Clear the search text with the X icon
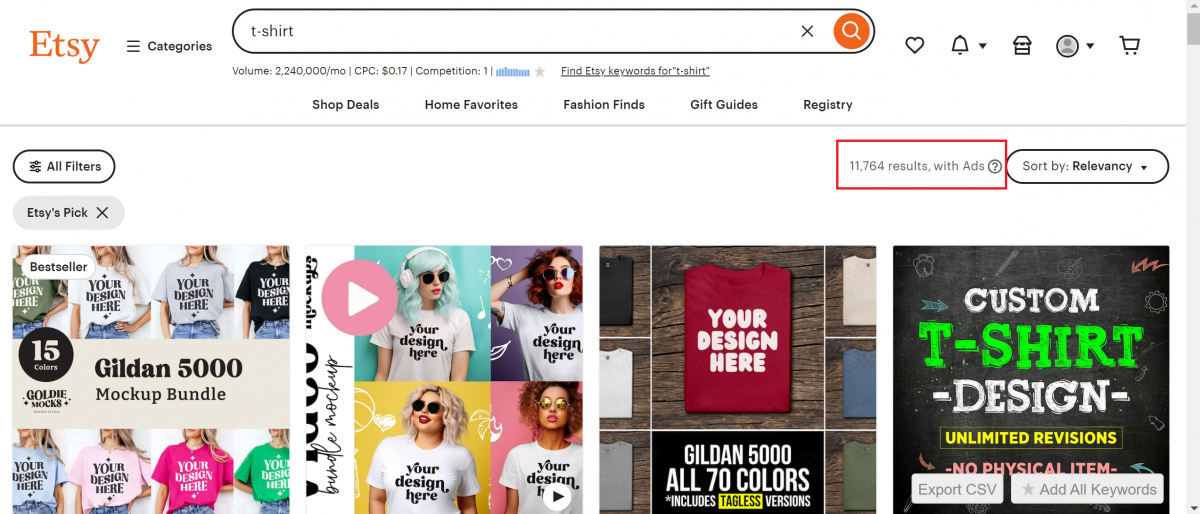This screenshot has height=514, width=1200. (807, 31)
